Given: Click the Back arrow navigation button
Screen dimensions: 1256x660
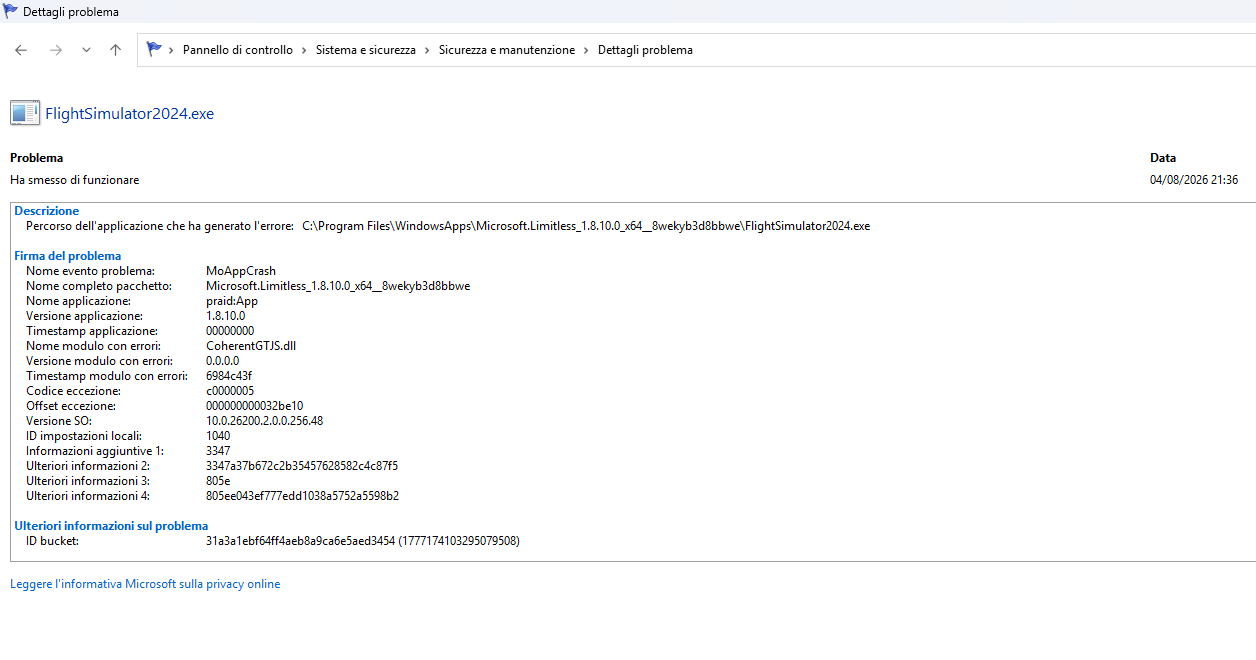Looking at the screenshot, I should pyautogui.click(x=21, y=50).
